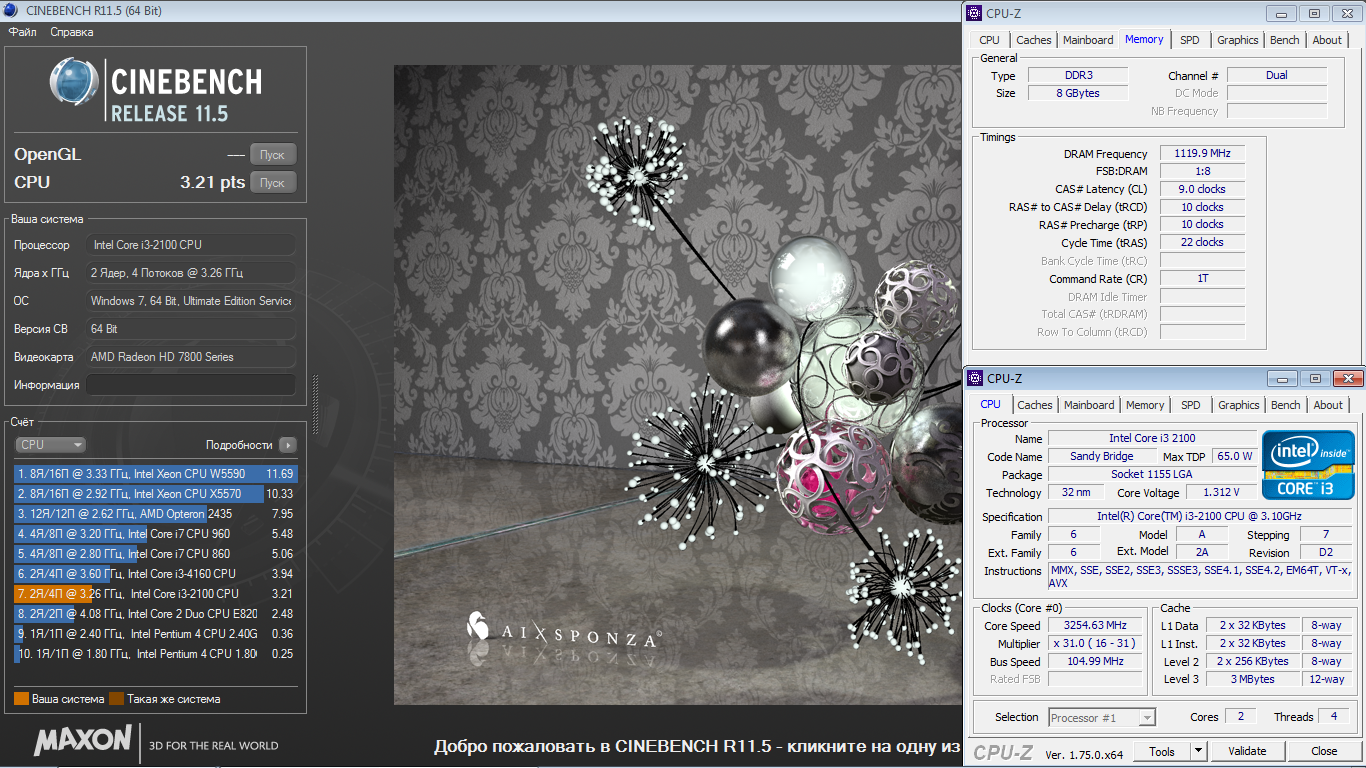
Task: Select ranking row Intel Core 2 Duo CPU E820
Action: click(156, 614)
